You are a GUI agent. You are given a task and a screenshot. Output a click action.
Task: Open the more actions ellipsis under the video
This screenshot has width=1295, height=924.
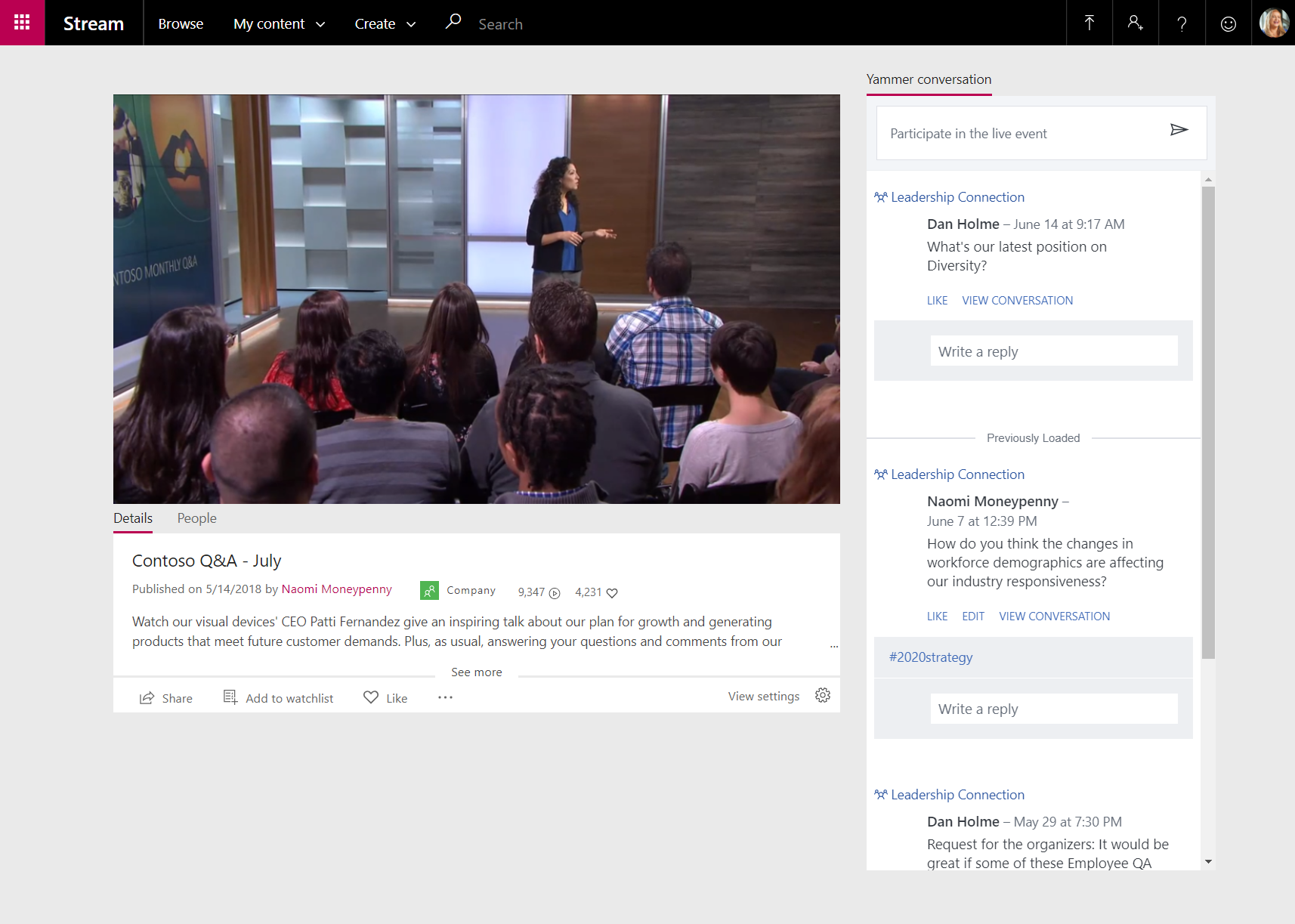445,697
